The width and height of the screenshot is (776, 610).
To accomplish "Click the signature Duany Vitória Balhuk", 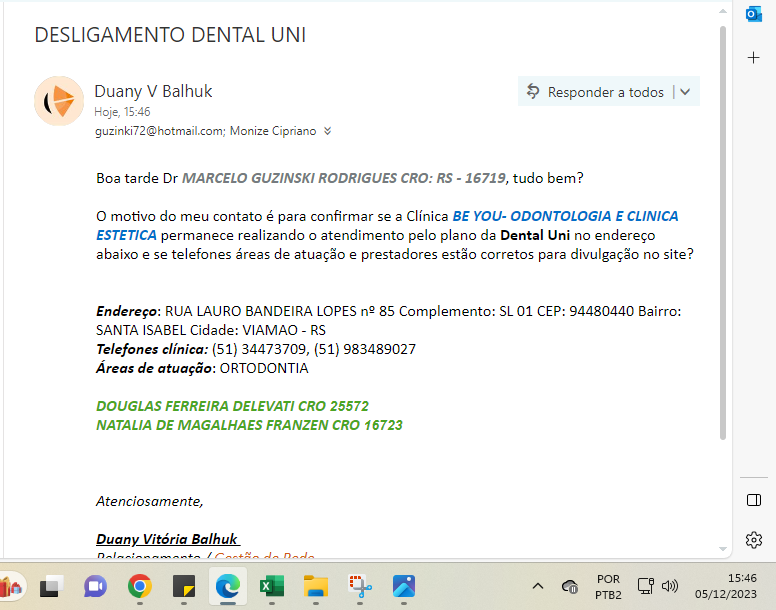I will click(x=167, y=539).
